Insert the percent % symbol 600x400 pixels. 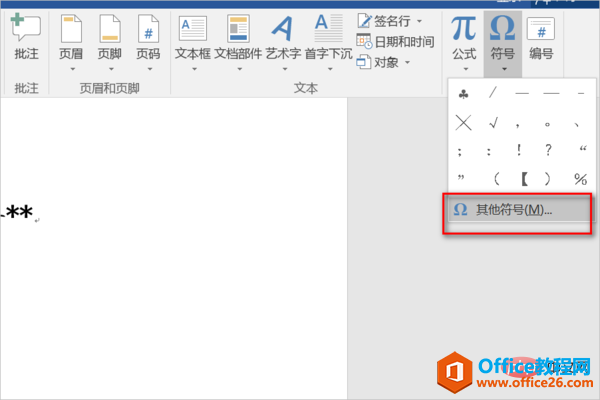pyautogui.click(x=580, y=179)
